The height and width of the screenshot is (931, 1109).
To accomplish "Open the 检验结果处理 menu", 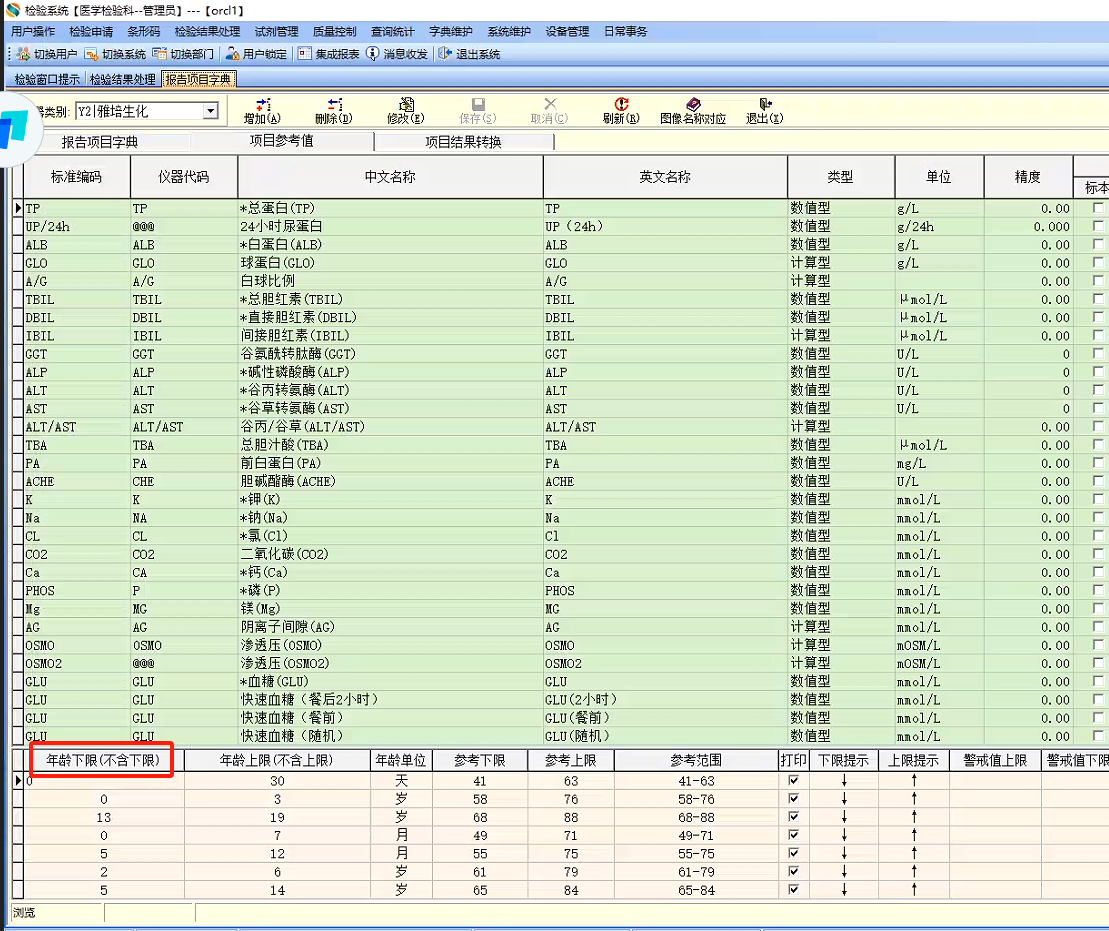I will [207, 31].
